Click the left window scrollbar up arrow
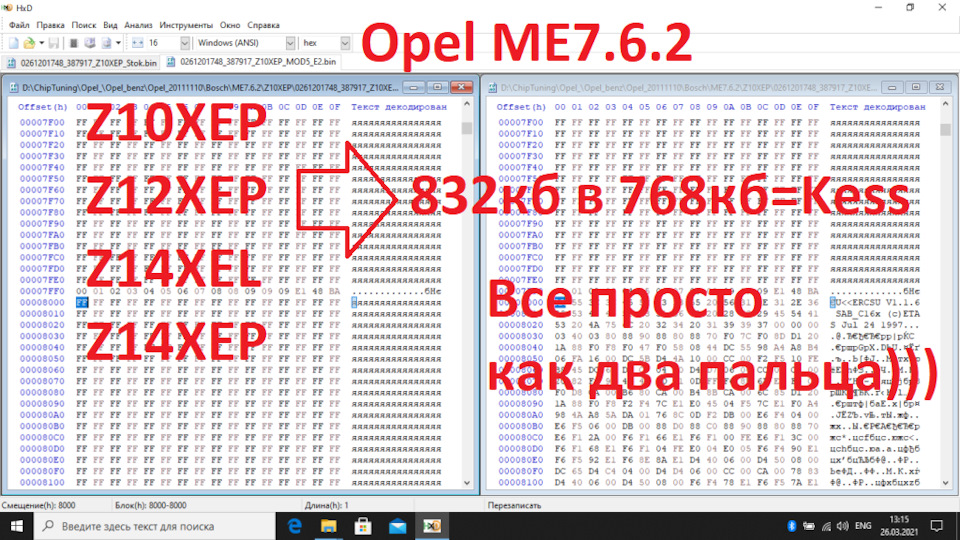 (x=467, y=104)
